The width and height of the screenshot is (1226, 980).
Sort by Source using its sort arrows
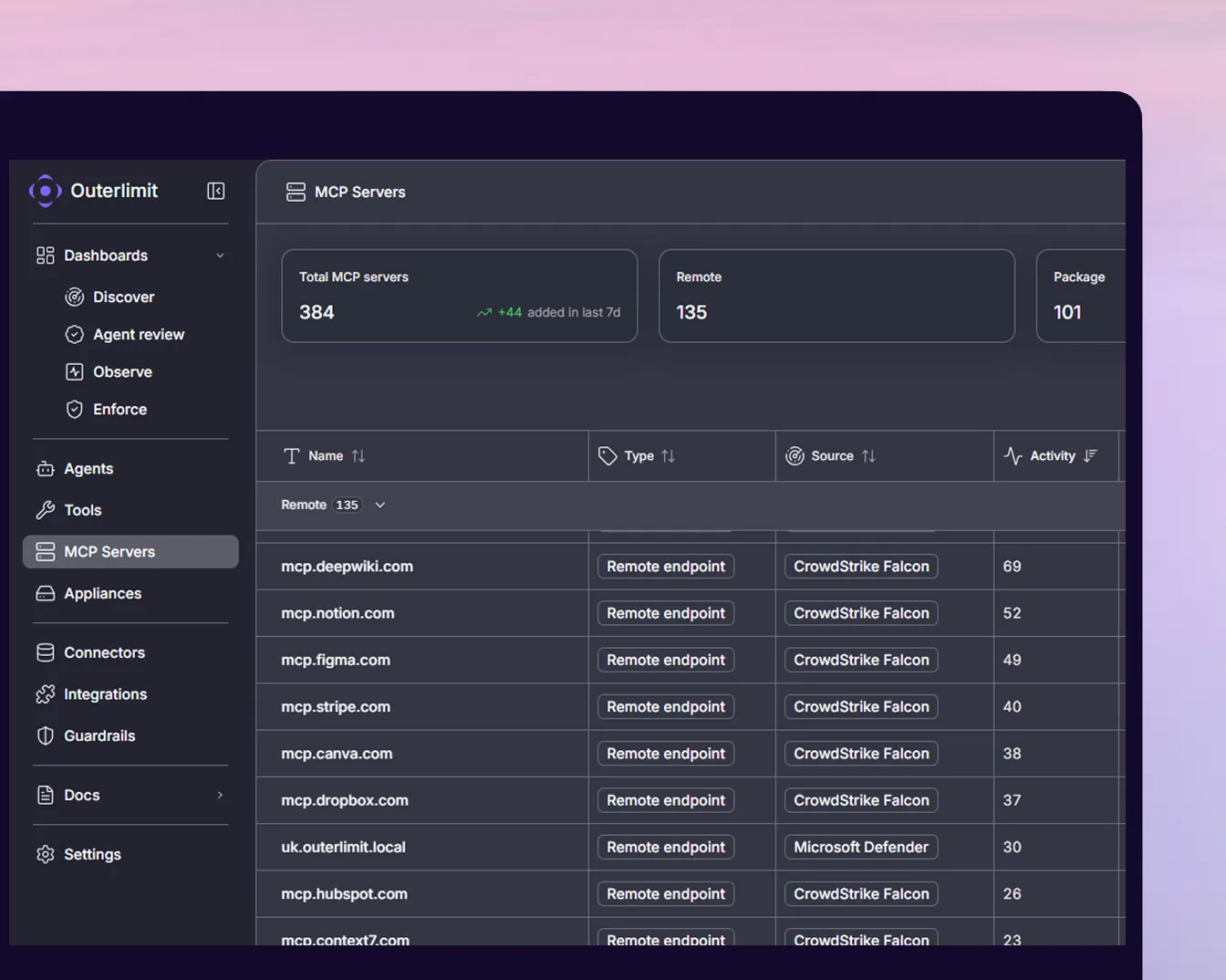pos(868,456)
